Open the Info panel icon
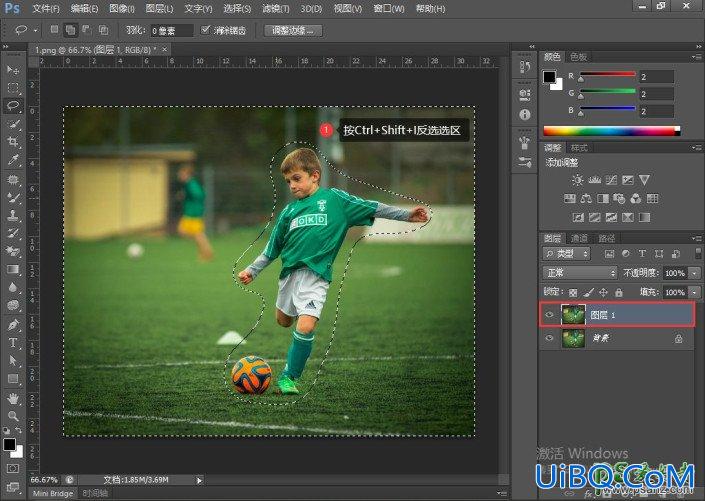The width and height of the screenshot is (705, 501). pyautogui.click(x=525, y=114)
